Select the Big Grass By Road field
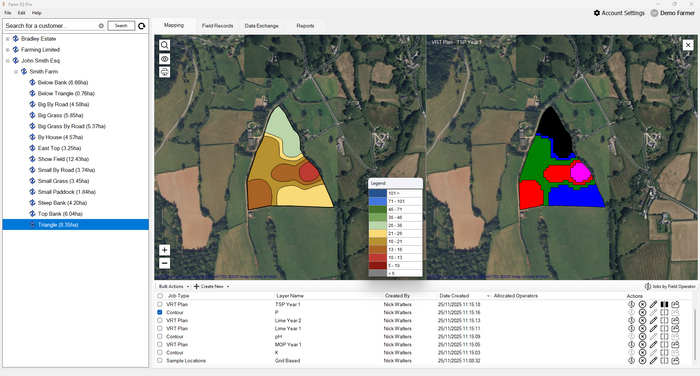This screenshot has height=376, width=700. click(71, 126)
